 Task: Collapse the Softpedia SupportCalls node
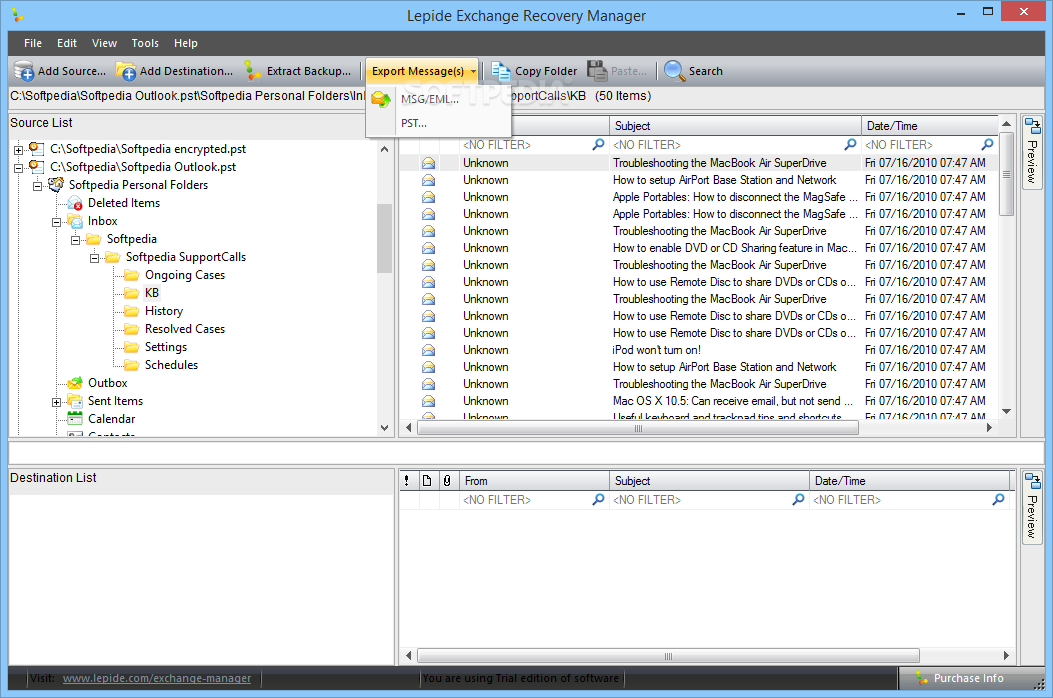point(95,259)
